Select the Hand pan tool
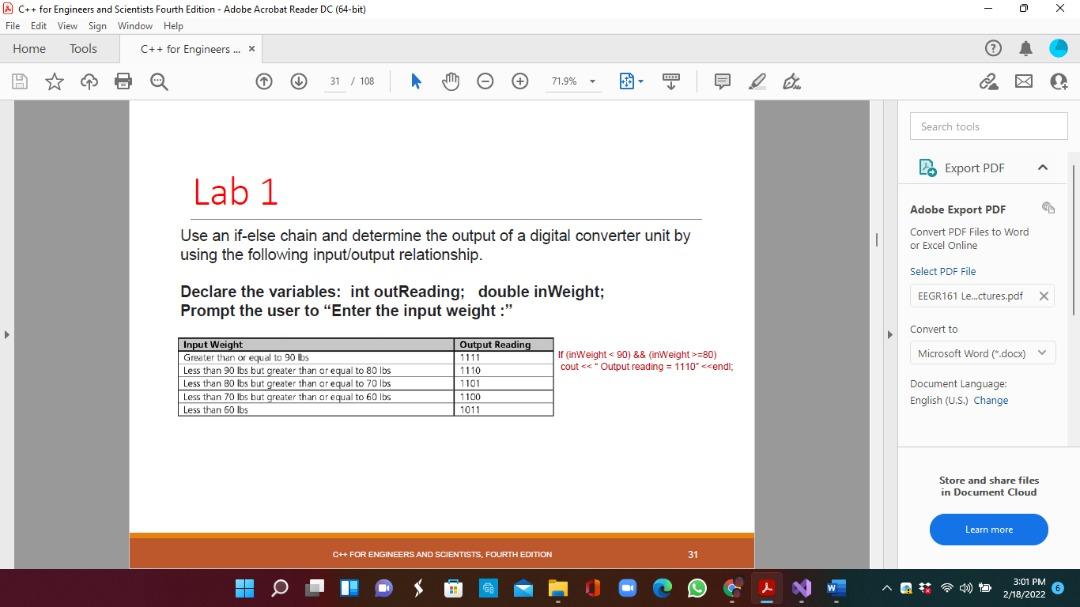Screen dimensions: 1080x607 [450, 81]
